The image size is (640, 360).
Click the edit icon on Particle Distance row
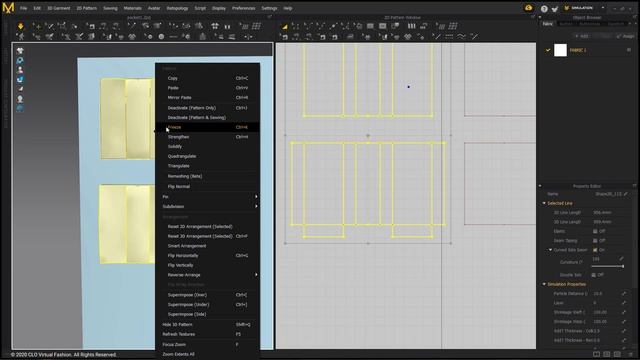point(624,293)
